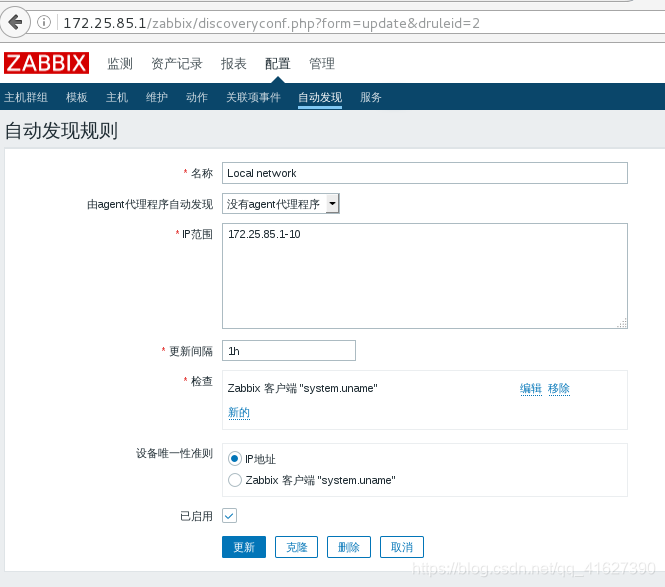The height and width of the screenshot is (587, 665).
Task: Click the 名称 field containing Local network
Action: click(x=425, y=173)
